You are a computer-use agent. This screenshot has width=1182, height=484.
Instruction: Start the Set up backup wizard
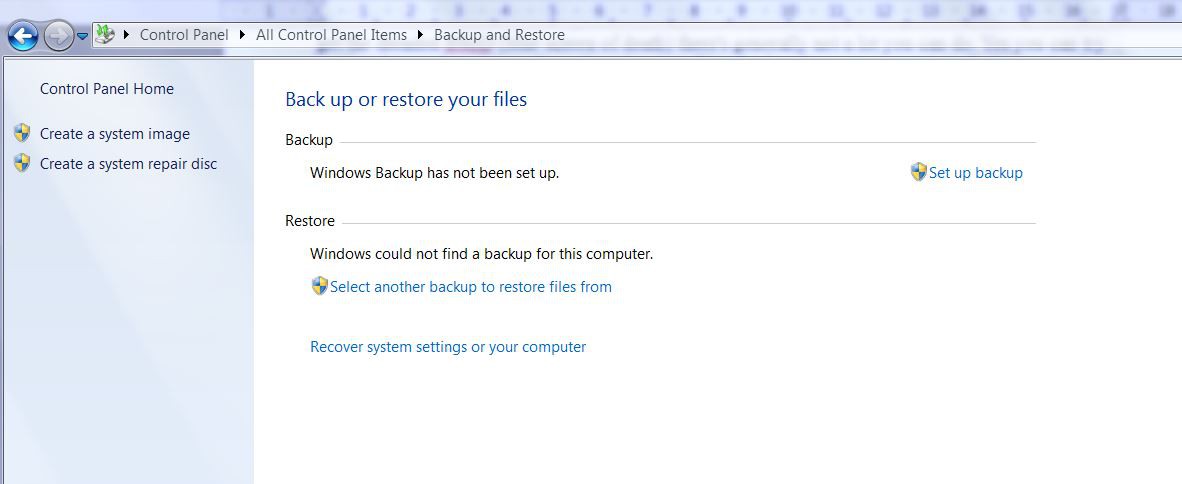[x=976, y=173]
